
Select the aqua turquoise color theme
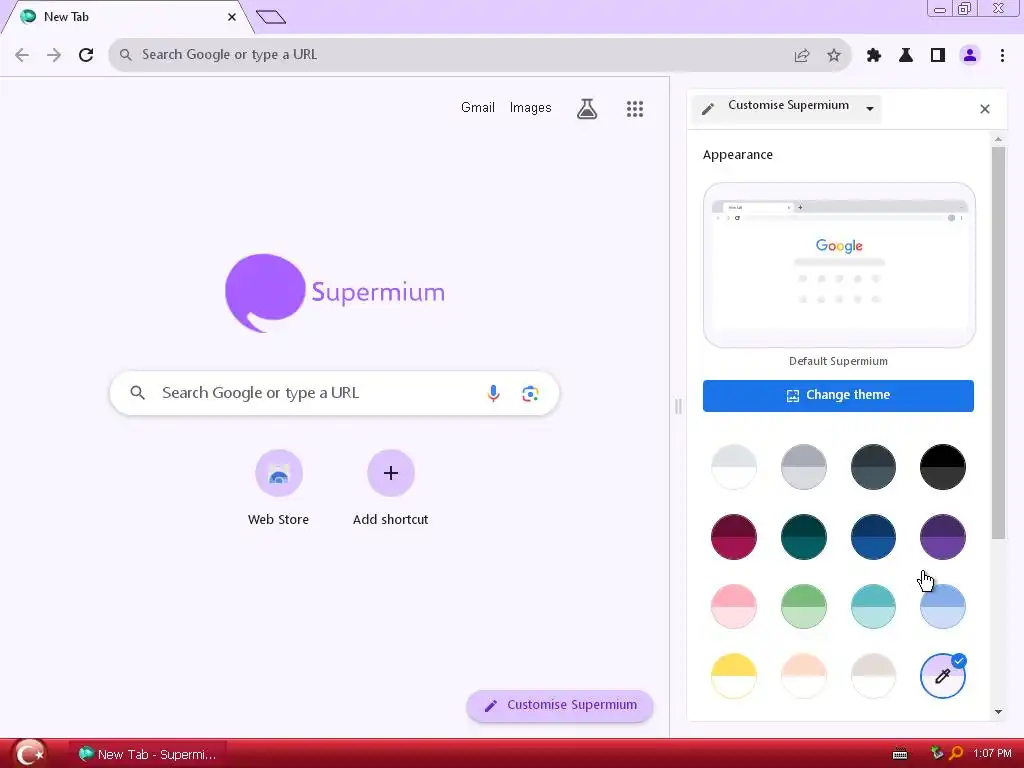pyautogui.click(x=873, y=606)
